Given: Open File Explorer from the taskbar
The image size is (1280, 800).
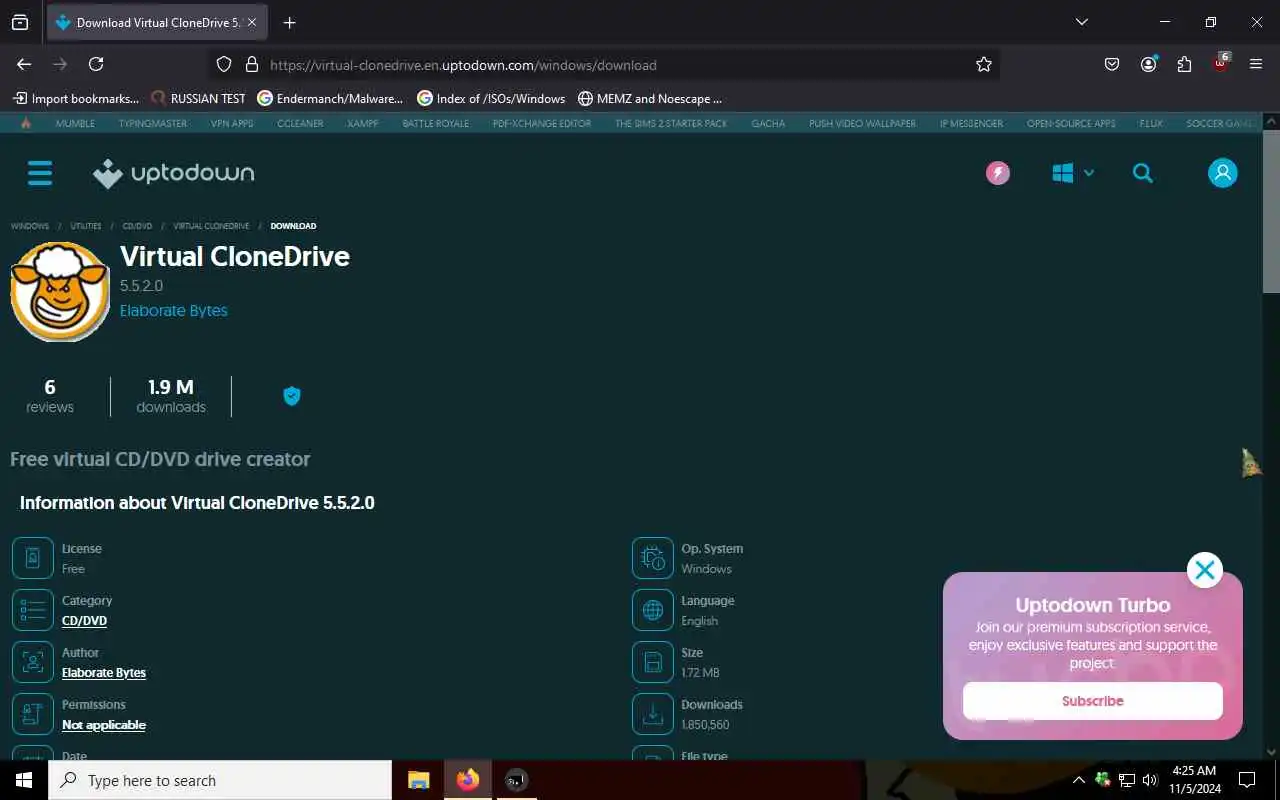Looking at the screenshot, I should click(418, 780).
